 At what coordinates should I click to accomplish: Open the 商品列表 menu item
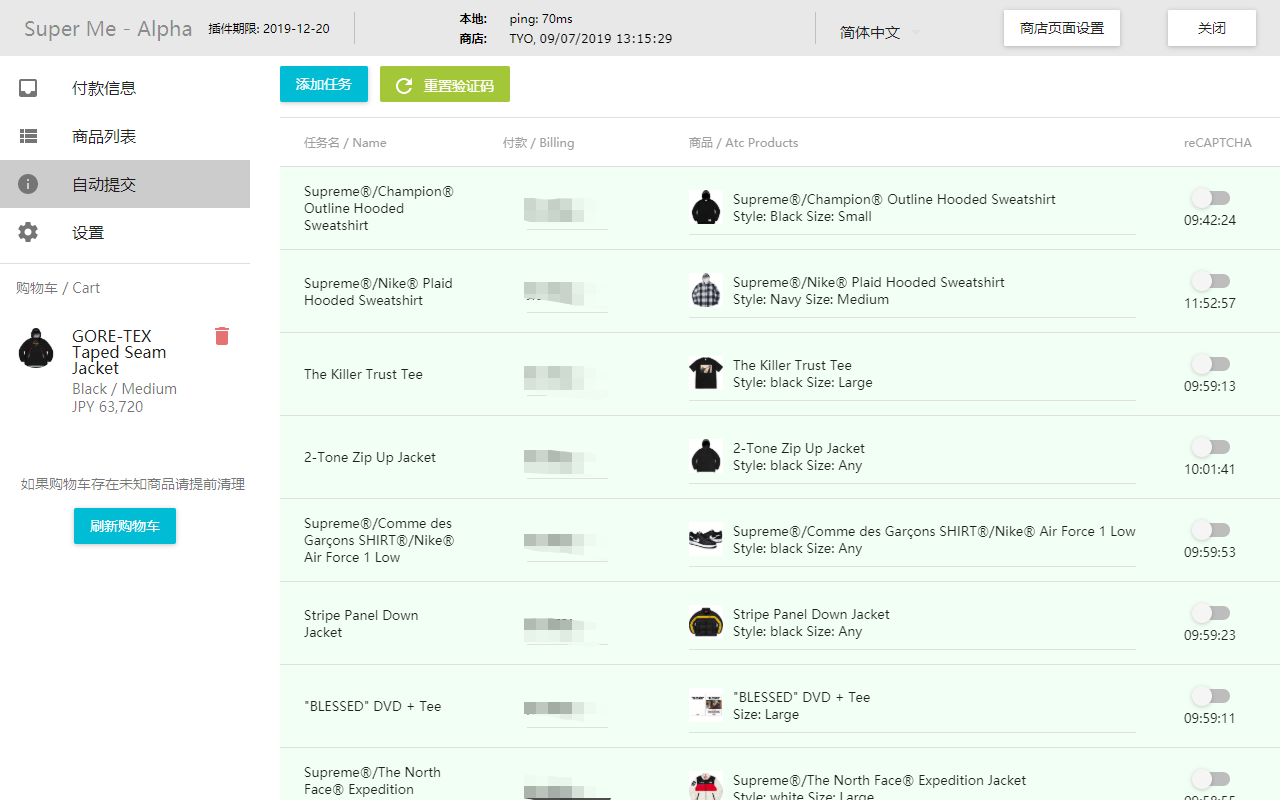(x=125, y=136)
